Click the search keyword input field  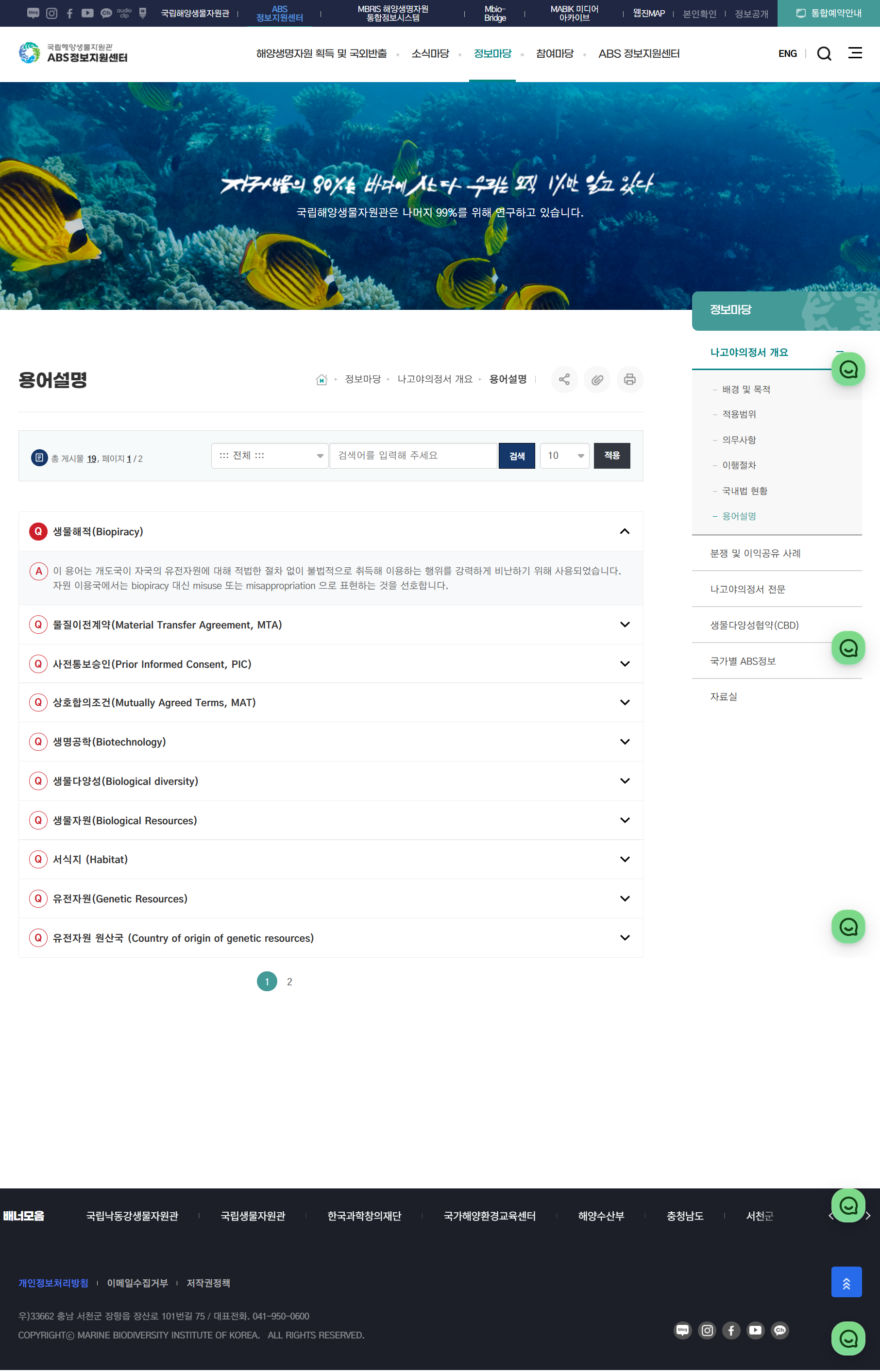tap(413, 456)
